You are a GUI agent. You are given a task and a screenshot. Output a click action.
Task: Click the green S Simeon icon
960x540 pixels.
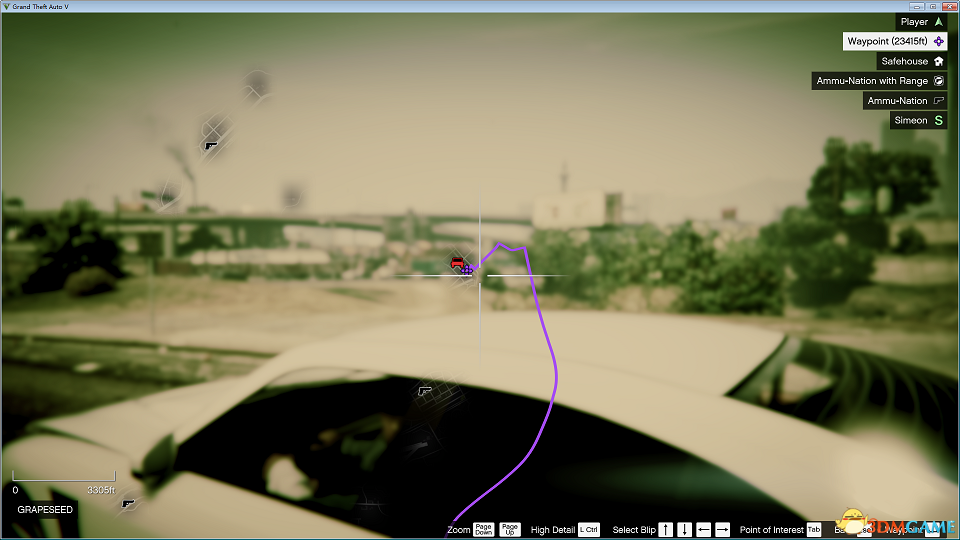pyautogui.click(x=939, y=120)
